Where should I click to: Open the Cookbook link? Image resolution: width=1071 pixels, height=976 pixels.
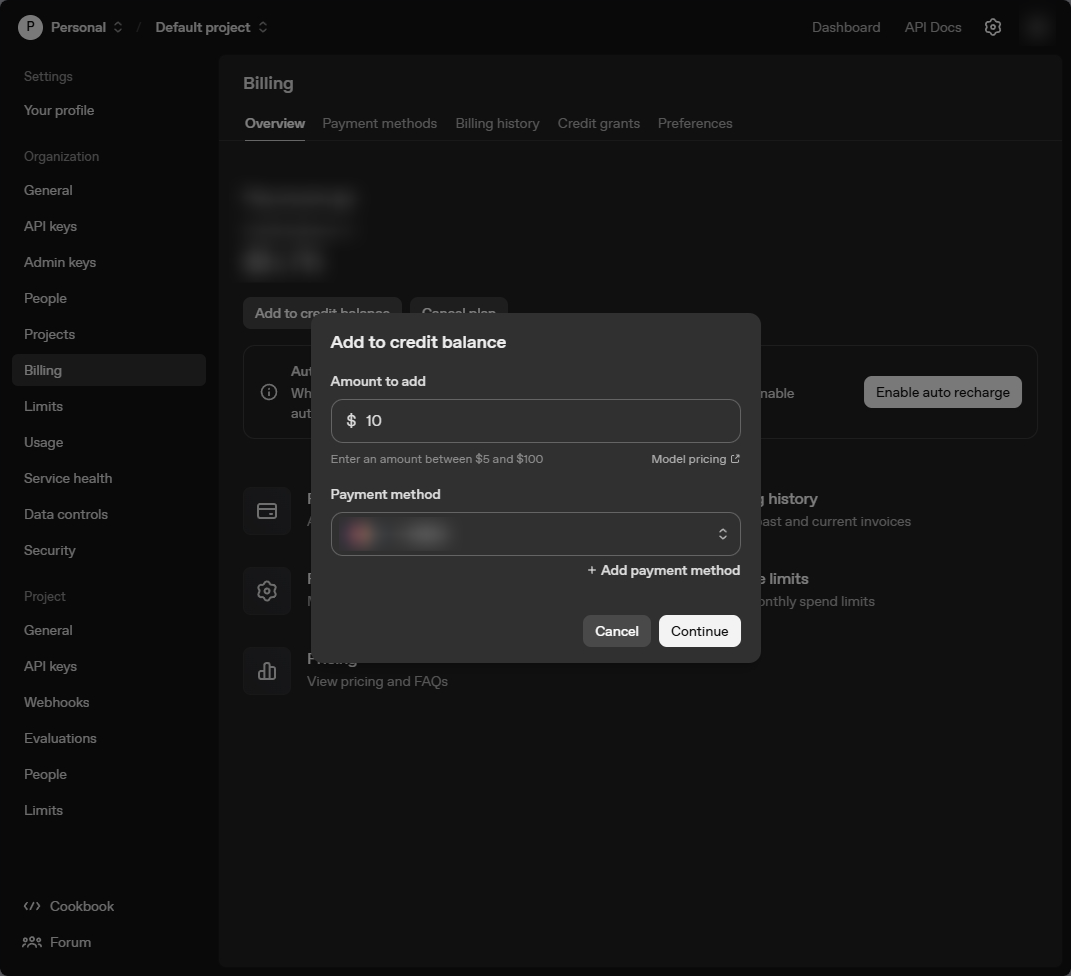[x=81, y=906]
